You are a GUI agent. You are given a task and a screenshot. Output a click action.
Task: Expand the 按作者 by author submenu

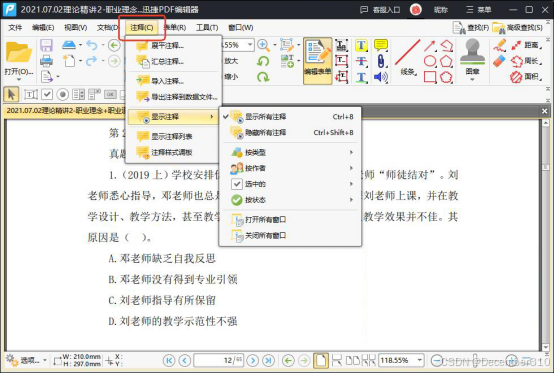point(289,168)
